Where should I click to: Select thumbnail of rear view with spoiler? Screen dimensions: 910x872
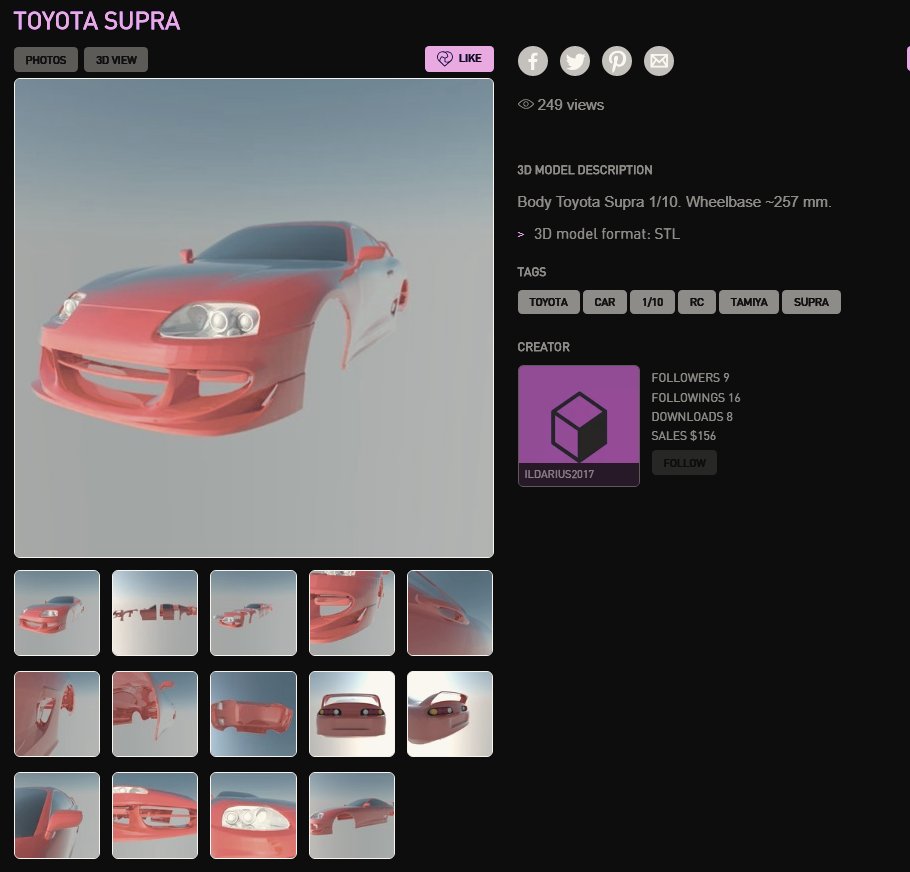pyautogui.click(x=352, y=714)
